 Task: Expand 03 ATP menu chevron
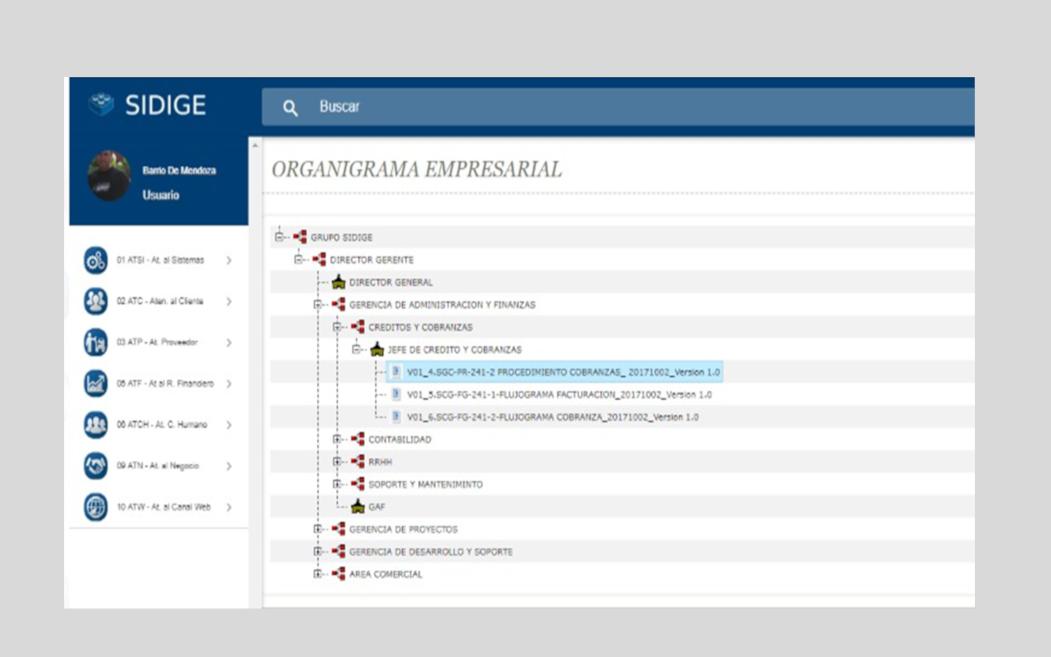[229, 343]
